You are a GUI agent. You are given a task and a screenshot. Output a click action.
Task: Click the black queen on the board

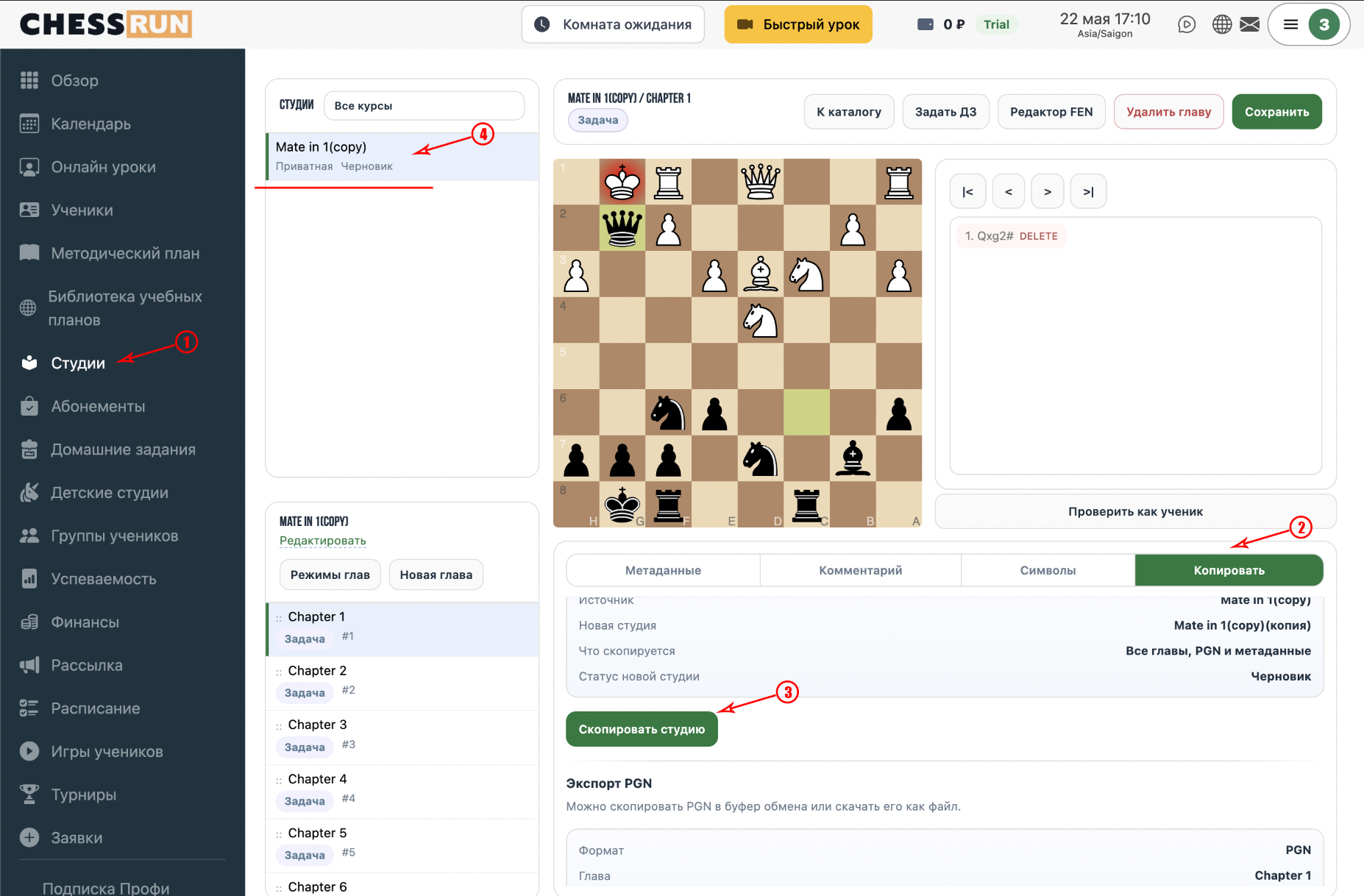622,227
